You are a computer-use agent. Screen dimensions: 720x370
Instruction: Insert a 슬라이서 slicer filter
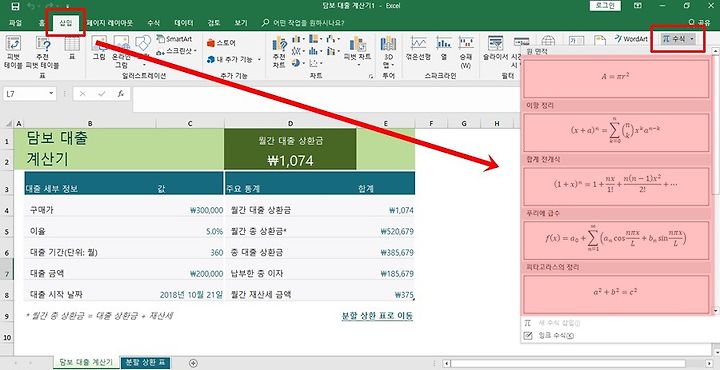[495, 48]
